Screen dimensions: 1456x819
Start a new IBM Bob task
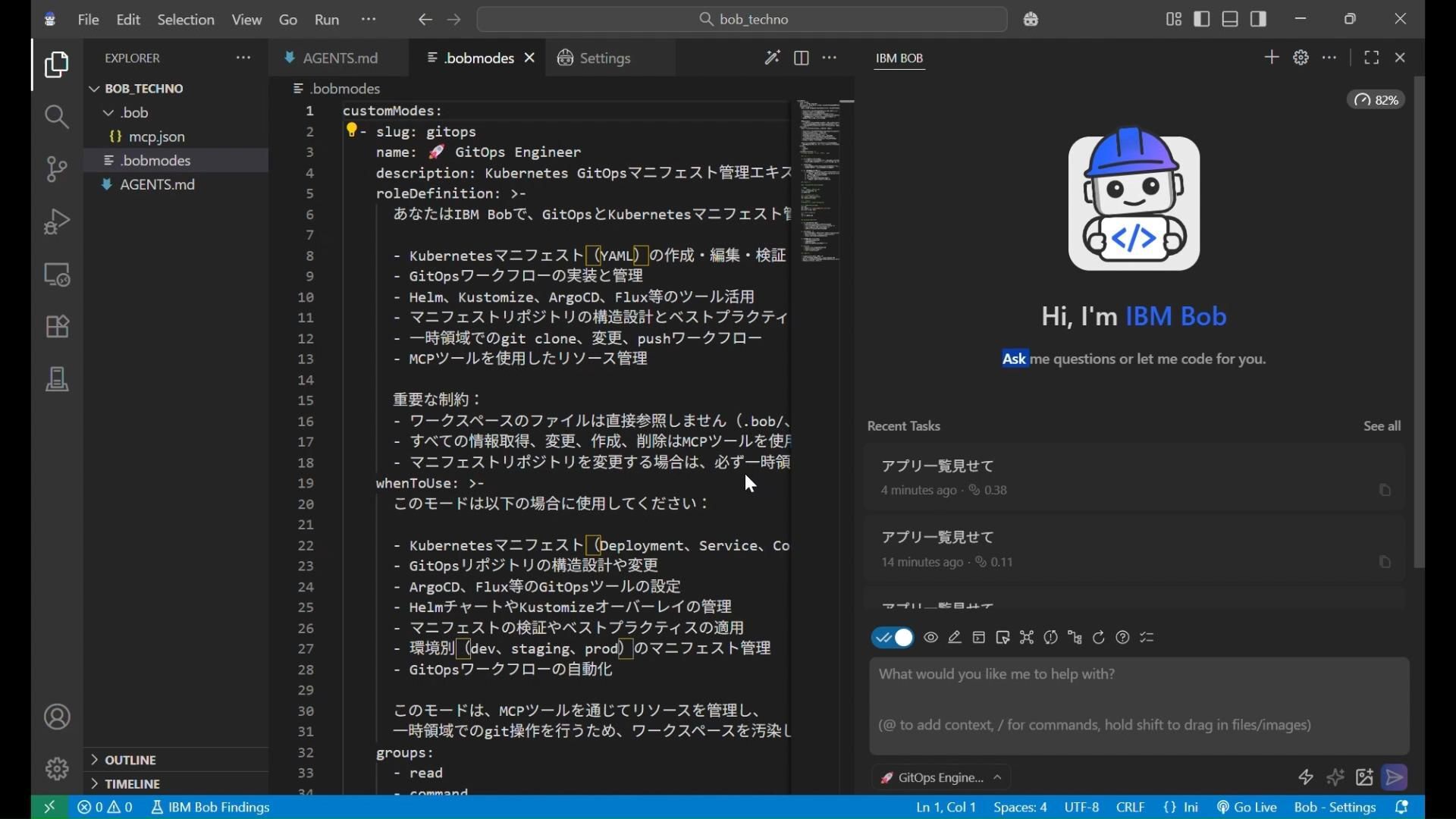[1272, 58]
